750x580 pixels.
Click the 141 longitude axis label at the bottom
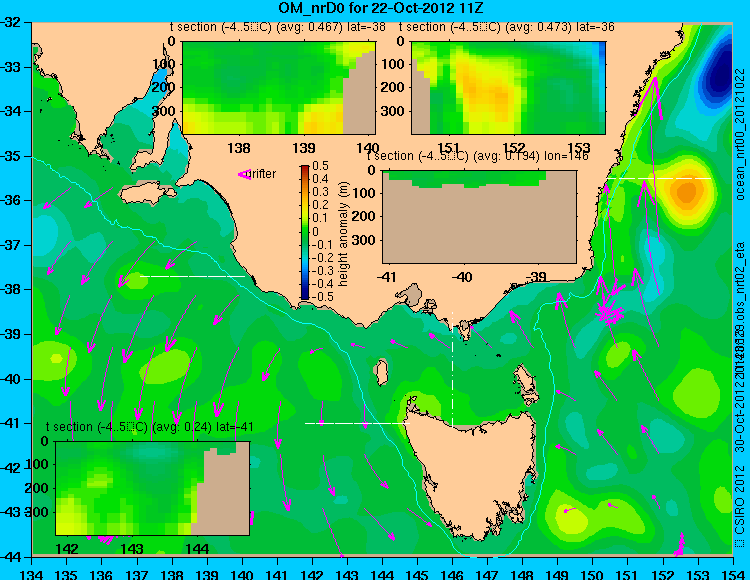[277, 574]
